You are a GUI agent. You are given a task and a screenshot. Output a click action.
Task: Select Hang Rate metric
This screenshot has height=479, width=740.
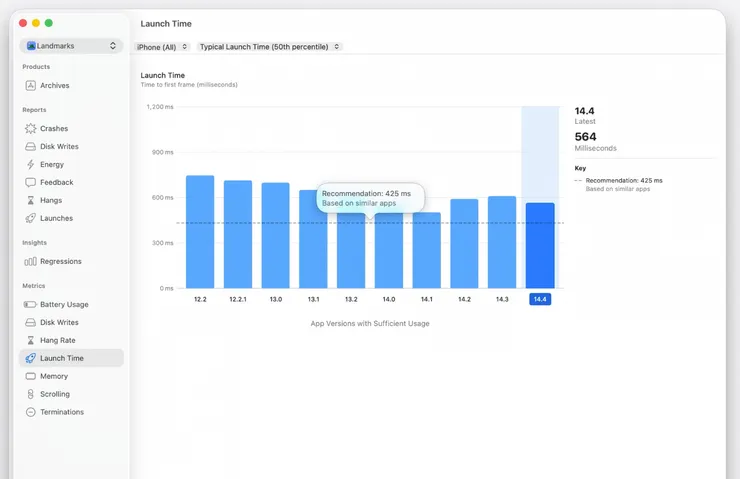[x=57, y=341]
